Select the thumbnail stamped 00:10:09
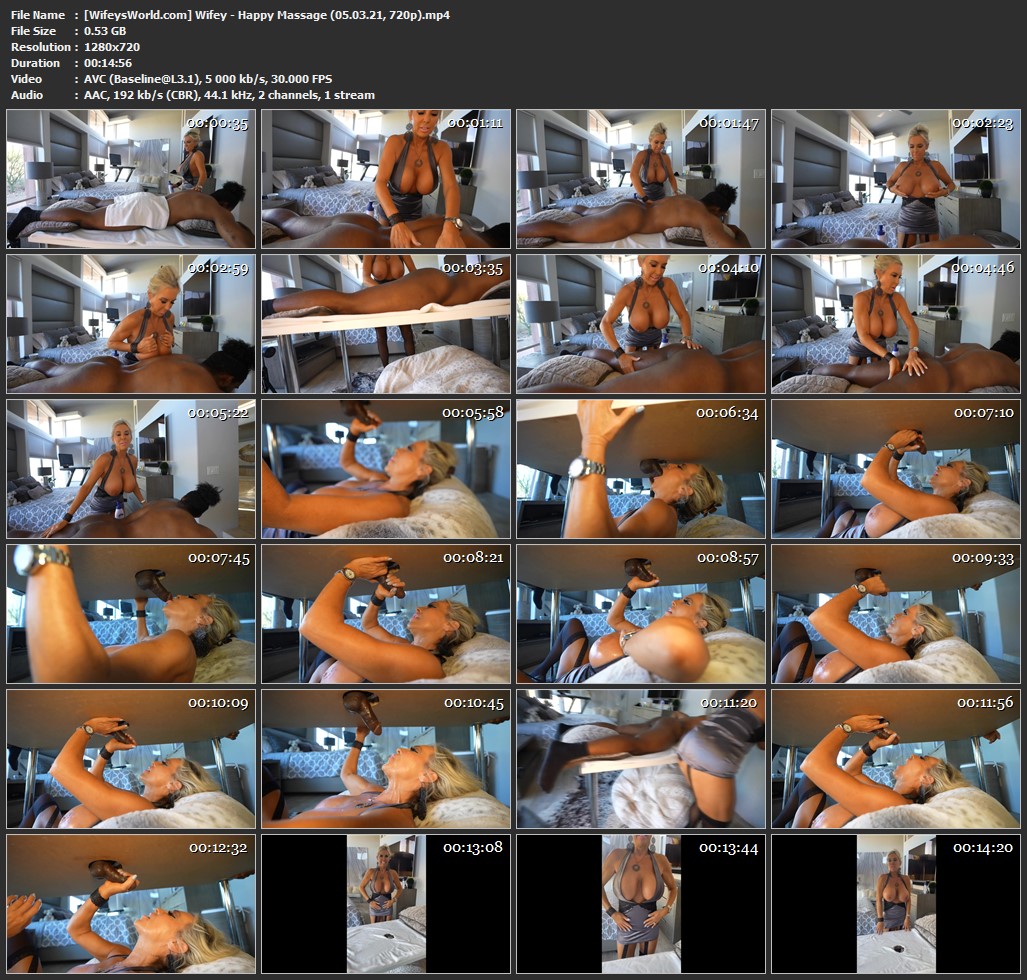The height and width of the screenshot is (980, 1027). [131, 759]
